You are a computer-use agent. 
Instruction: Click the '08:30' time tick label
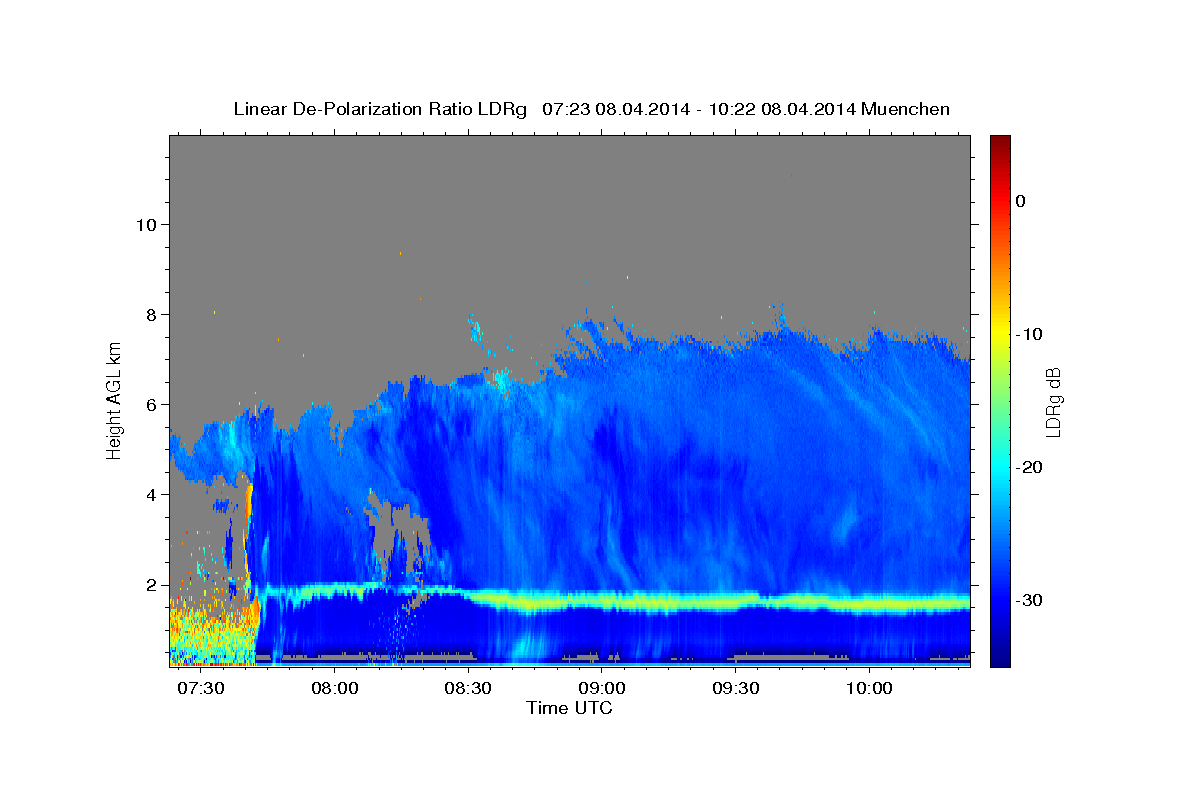(469, 690)
